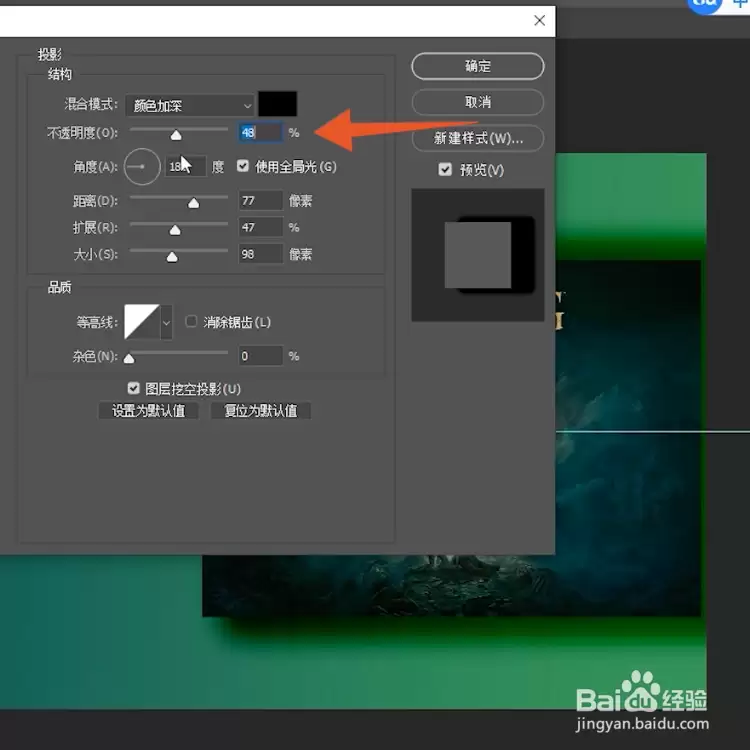Click the black shadow color swatch
Viewport: 750px width, 750px height.
[x=277, y=104]
